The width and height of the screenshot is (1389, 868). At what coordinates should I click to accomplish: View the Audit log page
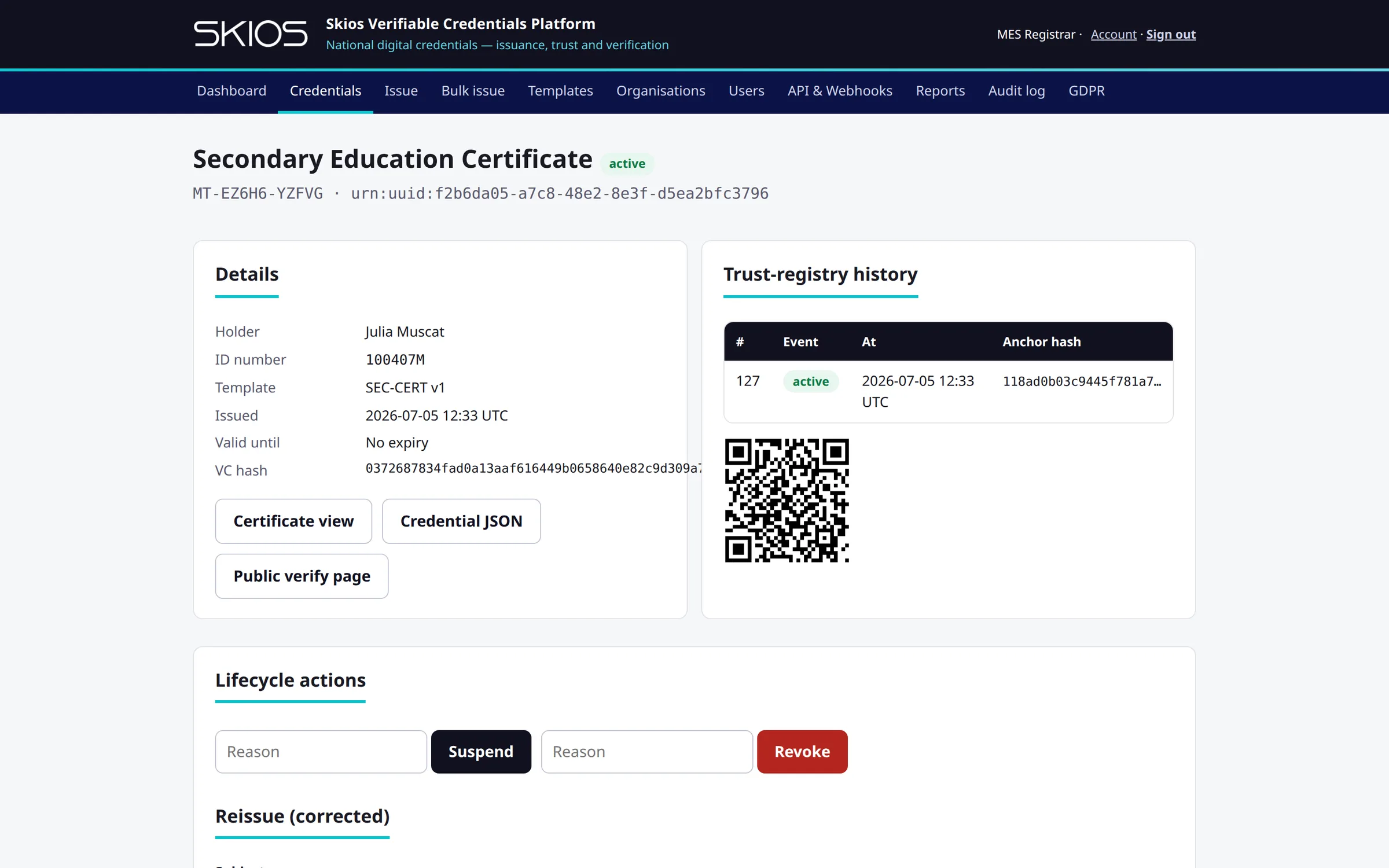click(1016, 91)
